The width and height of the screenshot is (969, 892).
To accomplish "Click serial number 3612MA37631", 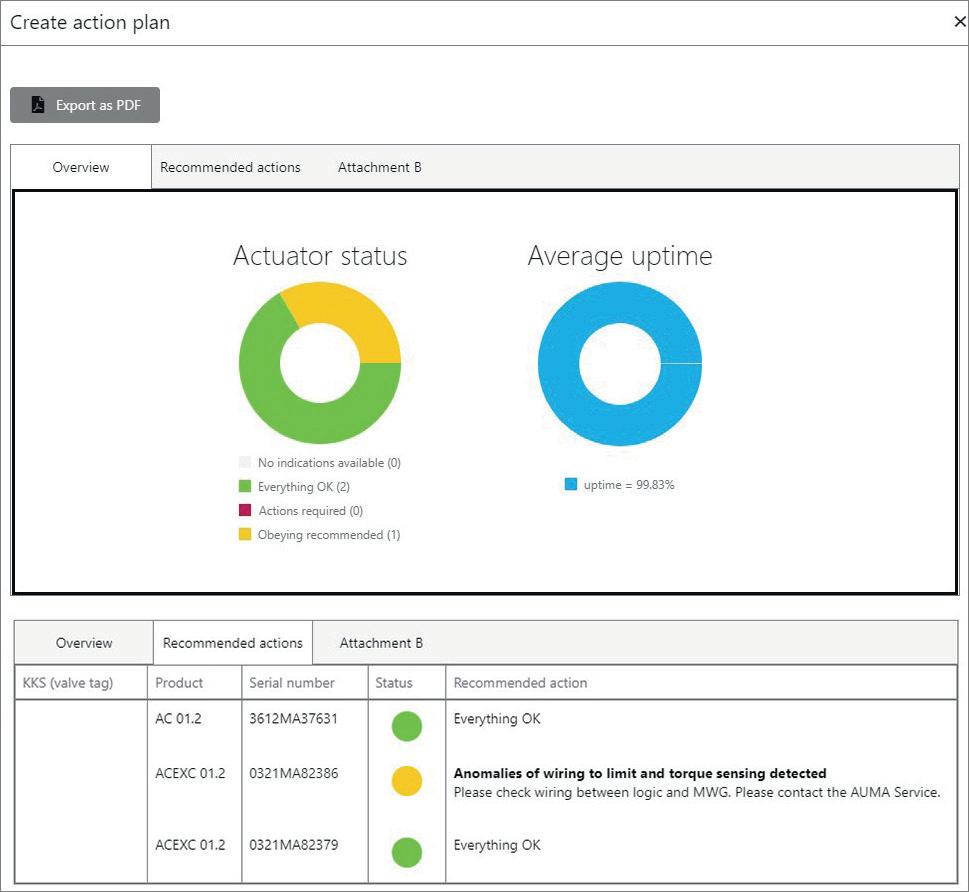I will (294, 718).
